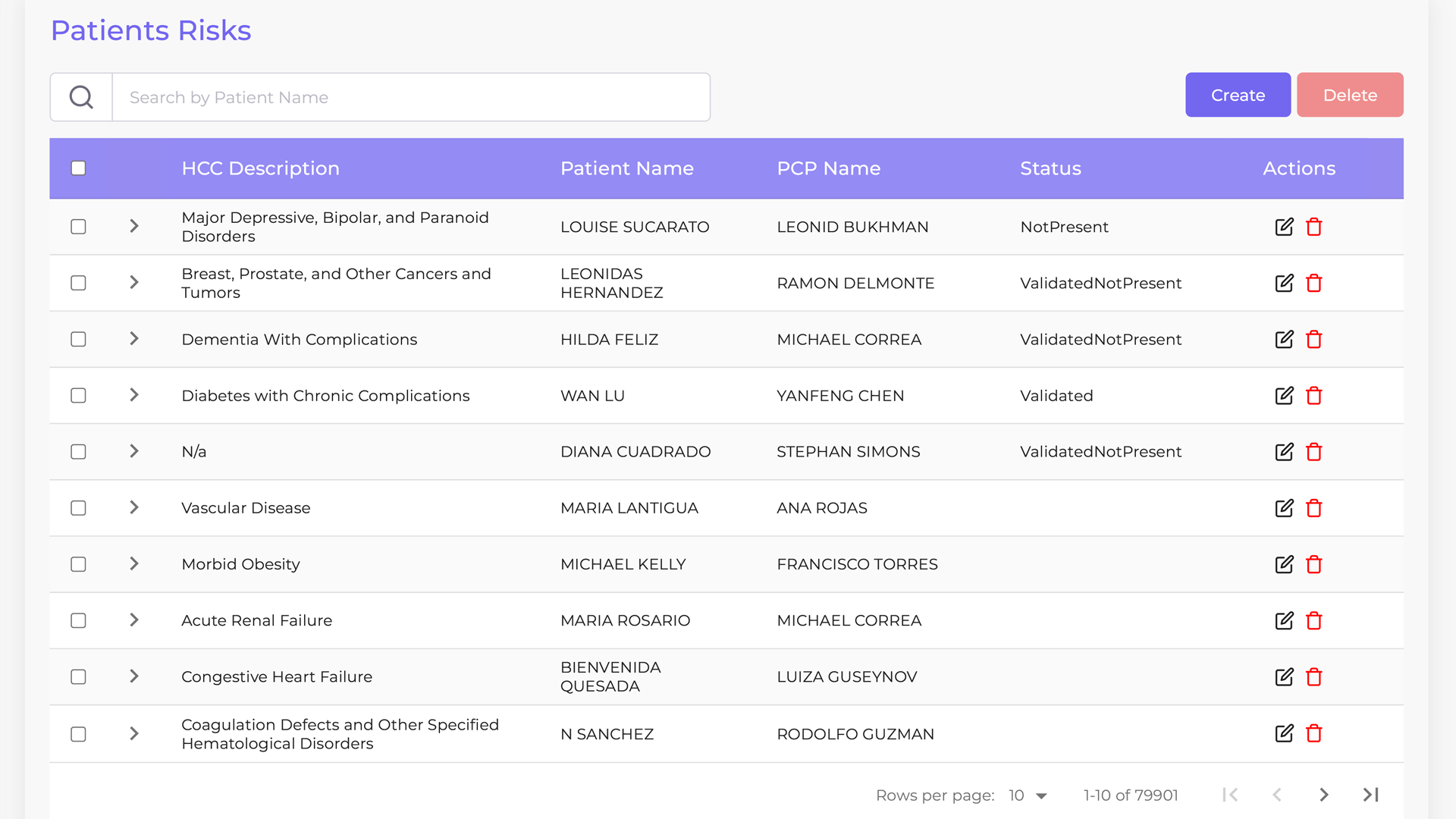
Task: Edit the LOUISE SUCARATO risk row
Action: coord(1284,227)
